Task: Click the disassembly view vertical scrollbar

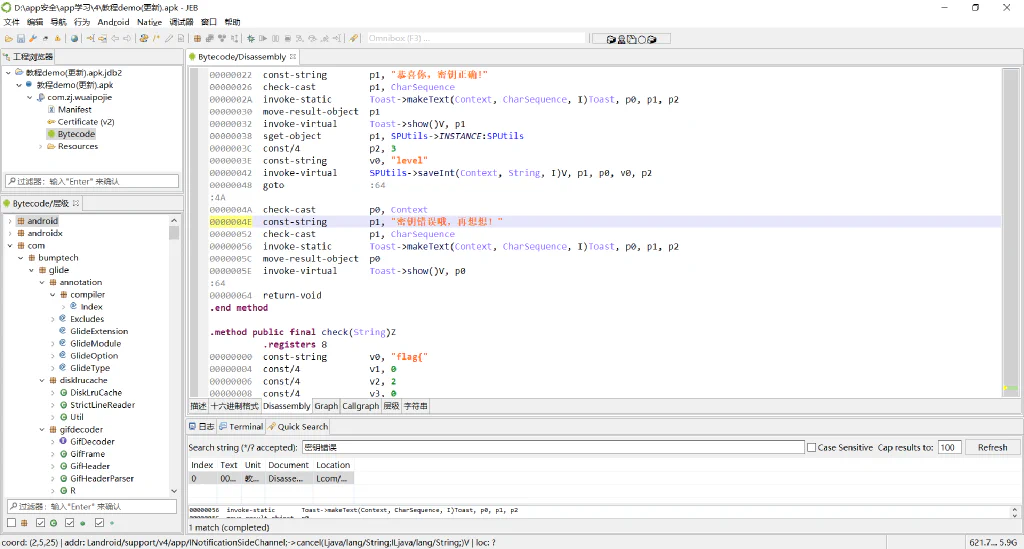Action: (1010, 232)
